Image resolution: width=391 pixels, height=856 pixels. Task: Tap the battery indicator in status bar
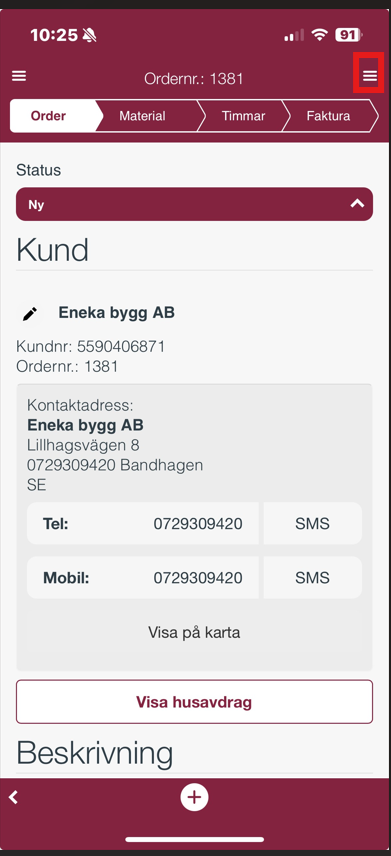[x=348, y=35]
